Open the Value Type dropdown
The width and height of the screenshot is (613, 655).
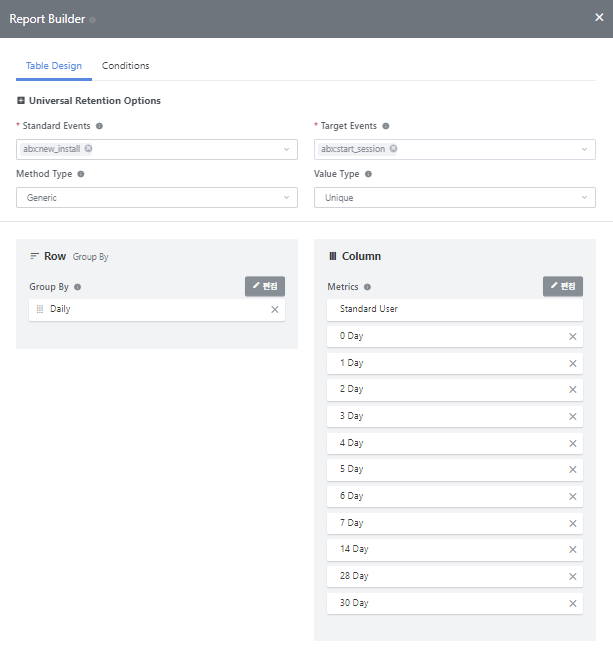point(455,198)
